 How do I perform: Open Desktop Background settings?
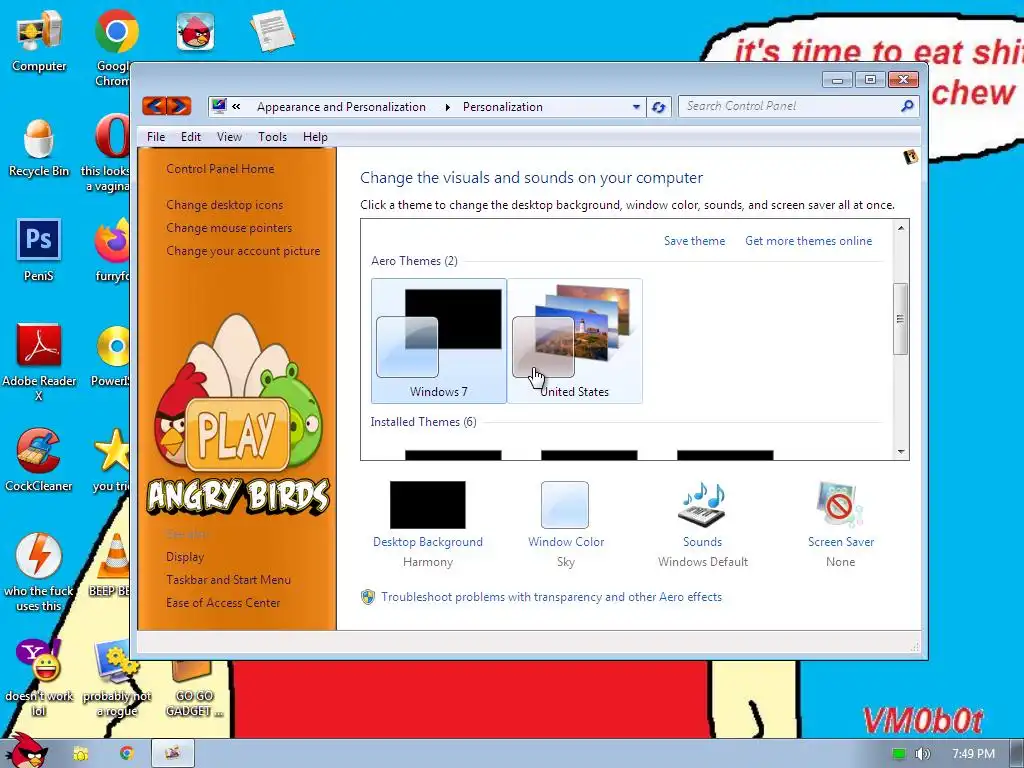428,505
